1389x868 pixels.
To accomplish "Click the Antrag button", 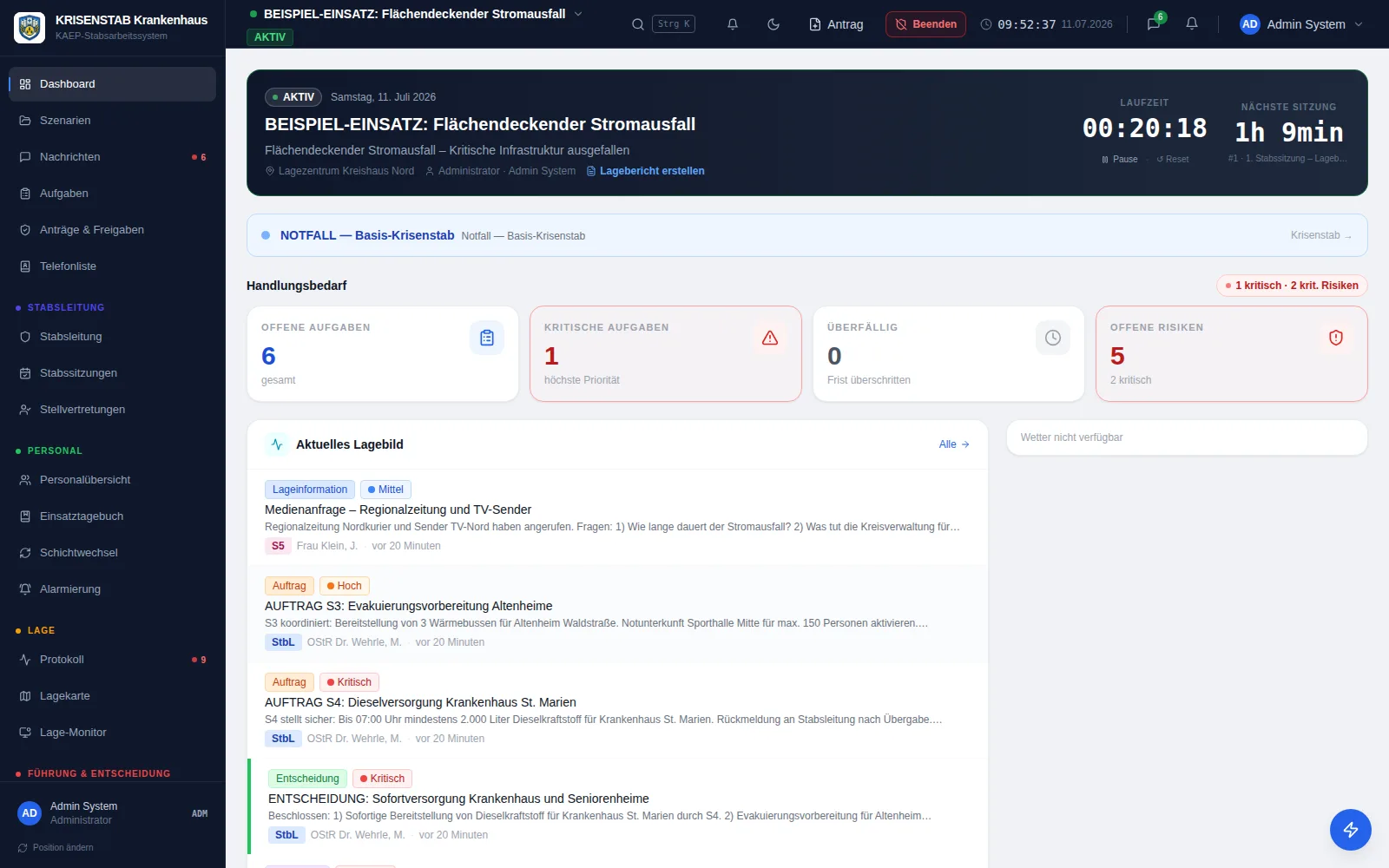I will coord(836,24).
